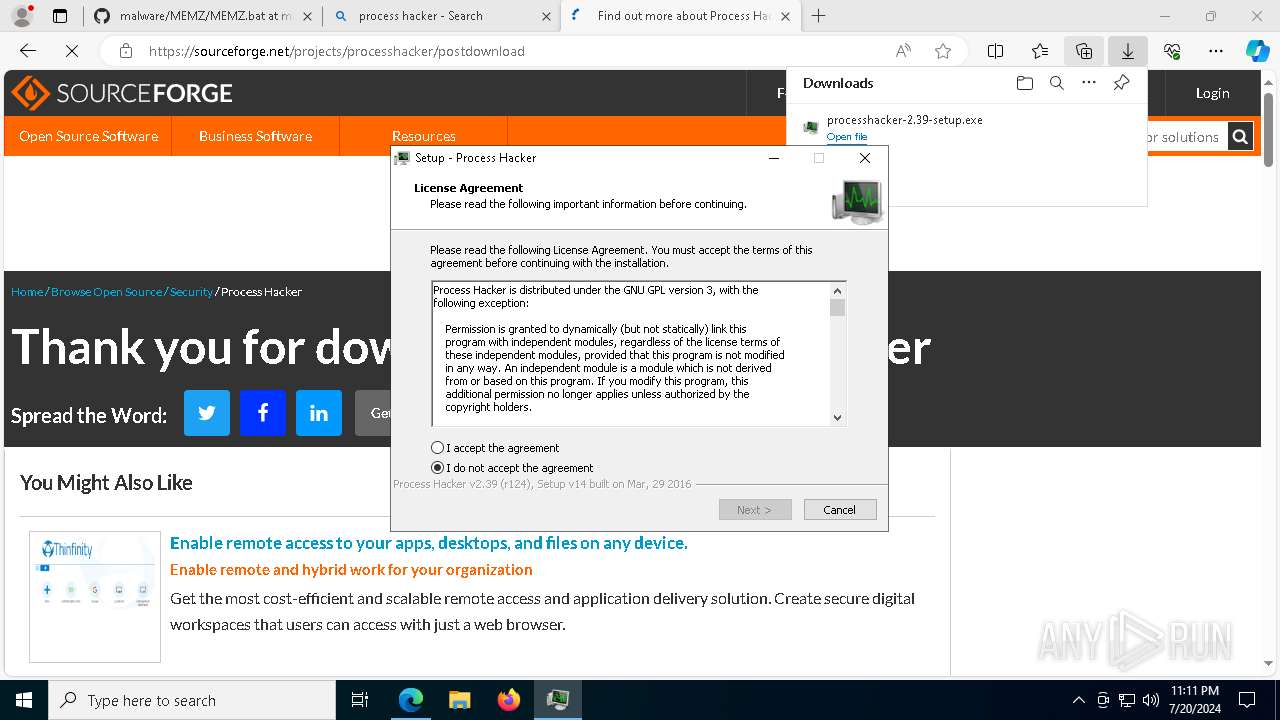Open the Business Software menu
Viewport: 1280px width, 720px height.
(x=255, y=136)
